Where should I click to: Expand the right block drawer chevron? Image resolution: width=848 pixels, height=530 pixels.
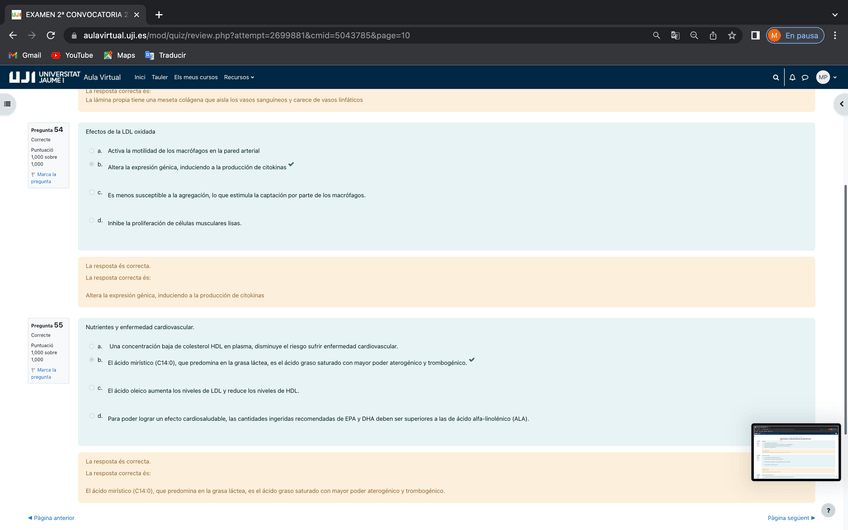pyautogui.click(x=841, y=103)
